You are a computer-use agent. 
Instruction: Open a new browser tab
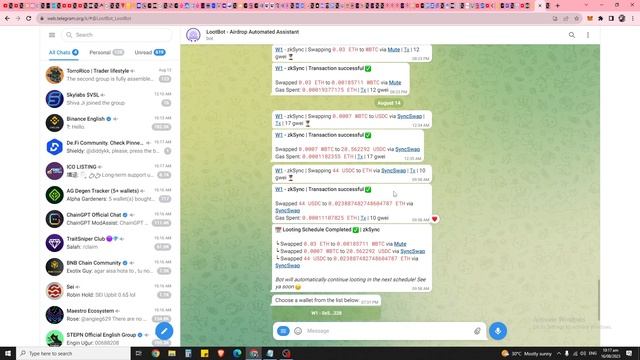pyautogui.click(x=558, y=6)
